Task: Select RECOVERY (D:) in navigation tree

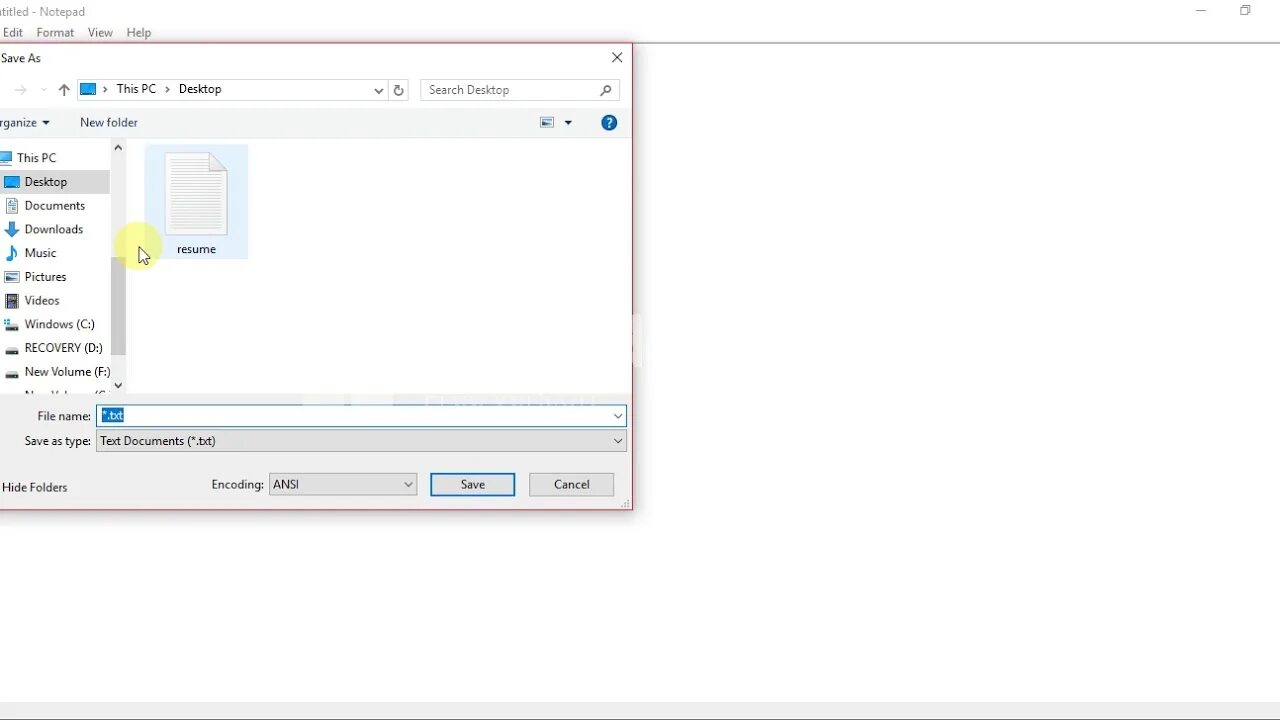Action: (x=64, y=348)
